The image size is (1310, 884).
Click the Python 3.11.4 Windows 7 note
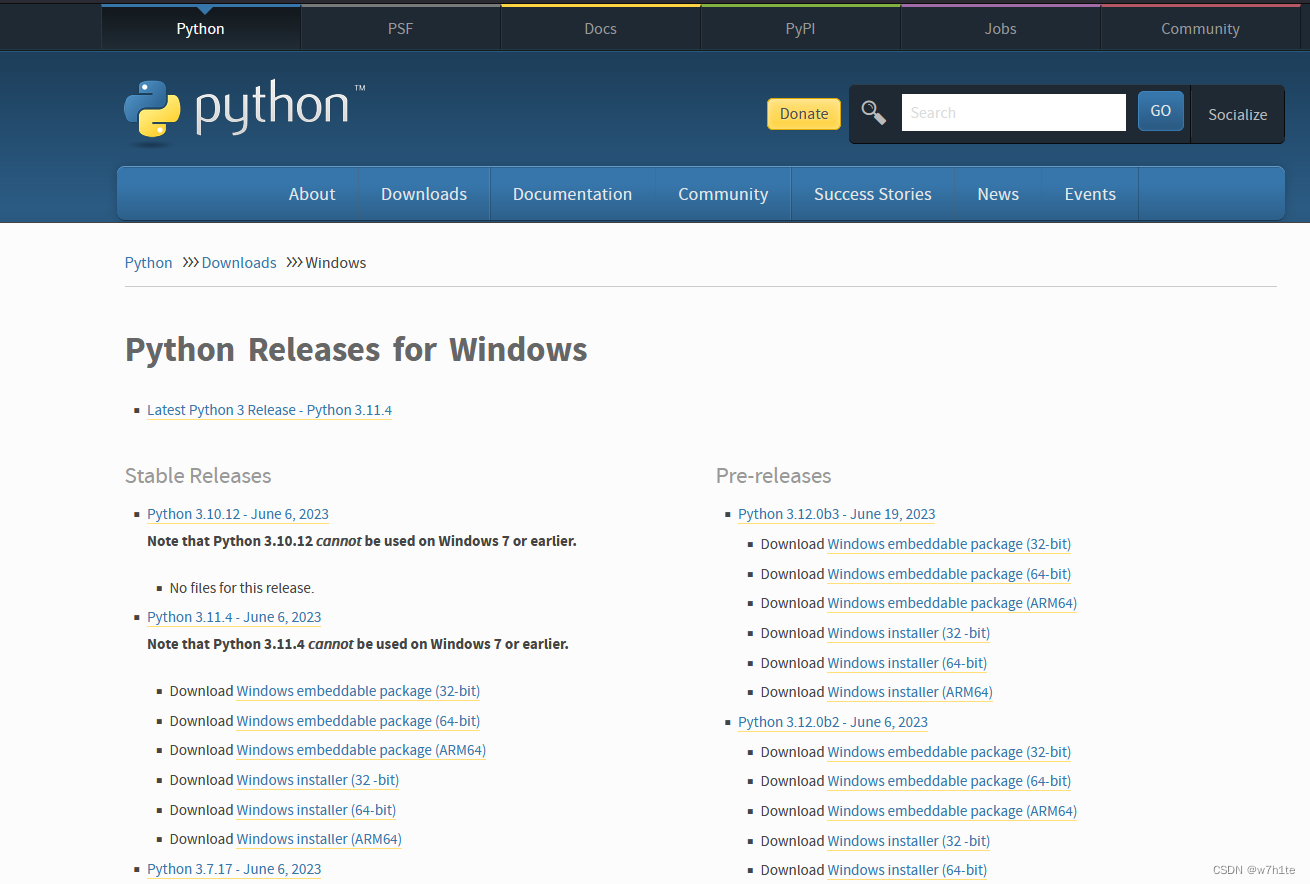coord(358,644)
